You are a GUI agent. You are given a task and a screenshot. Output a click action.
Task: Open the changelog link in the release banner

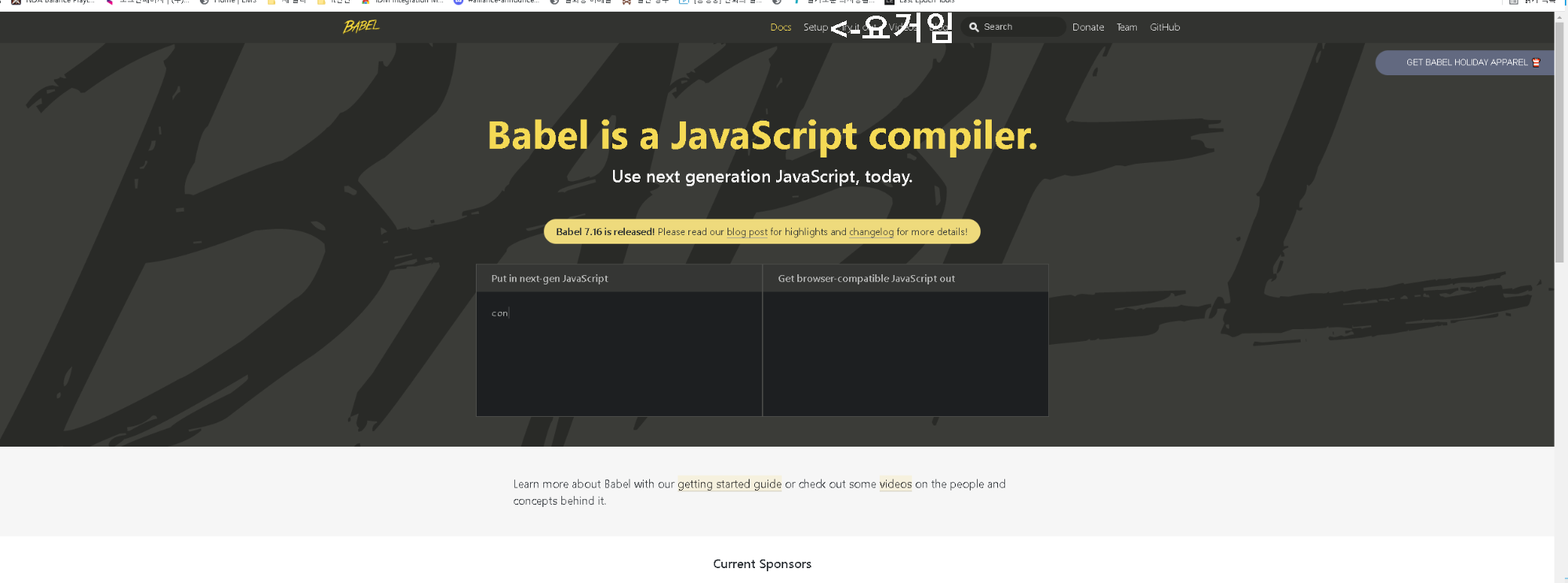click(871, 232)
